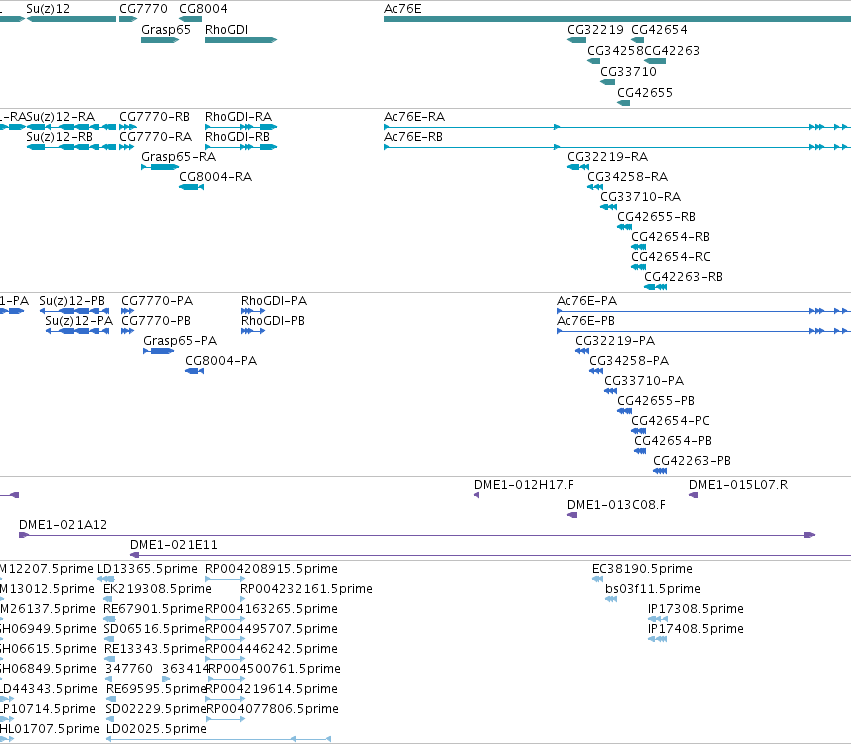
Task: Select the CG8004-RA transcript label
Action: (x=215, y=177)
